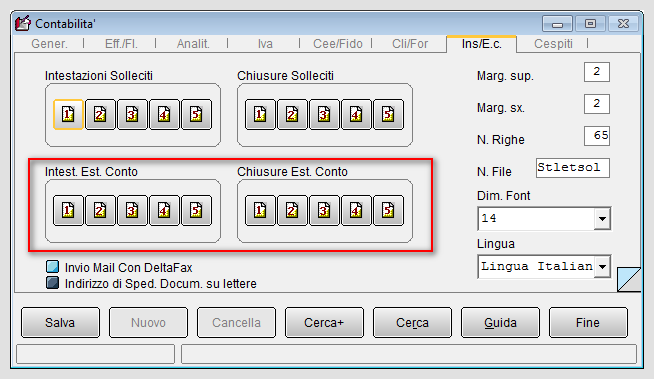Expand the Lingua dropdown
The image size is (654, 379).
(602, 266)
